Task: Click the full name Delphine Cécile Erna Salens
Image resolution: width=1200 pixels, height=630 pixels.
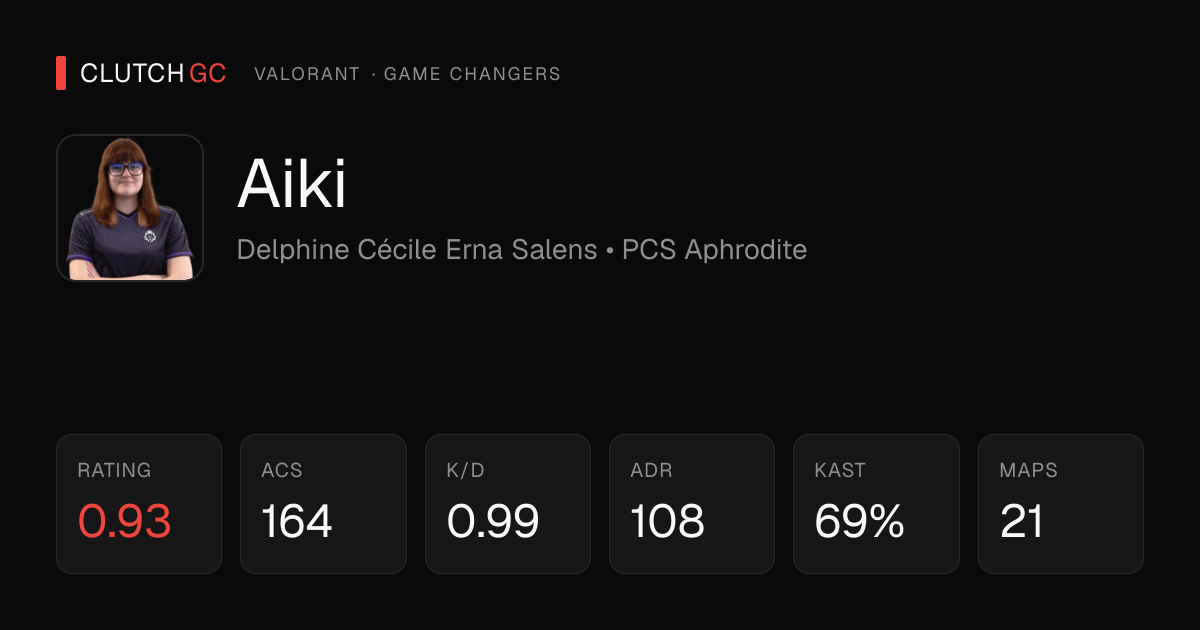Action: (x=417, y=249)
